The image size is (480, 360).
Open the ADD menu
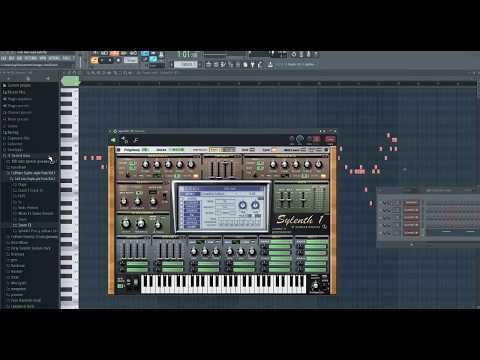pos(19,58)
